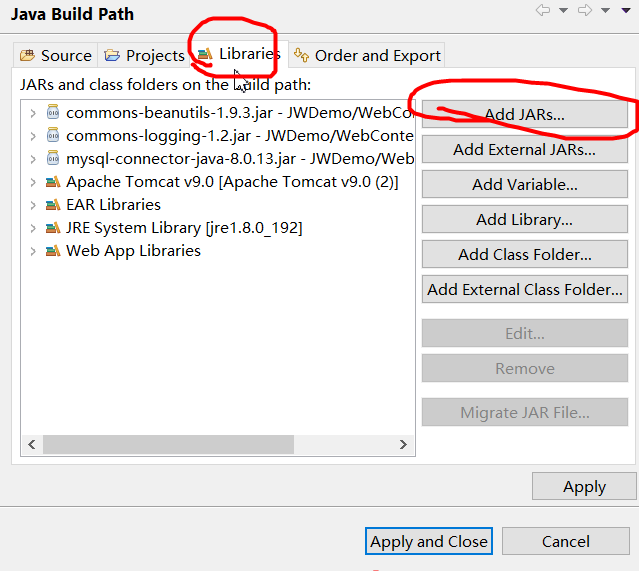
Task: Click the Add Class Folder... button
Action: pyautogui.click(x=525, y=255)
